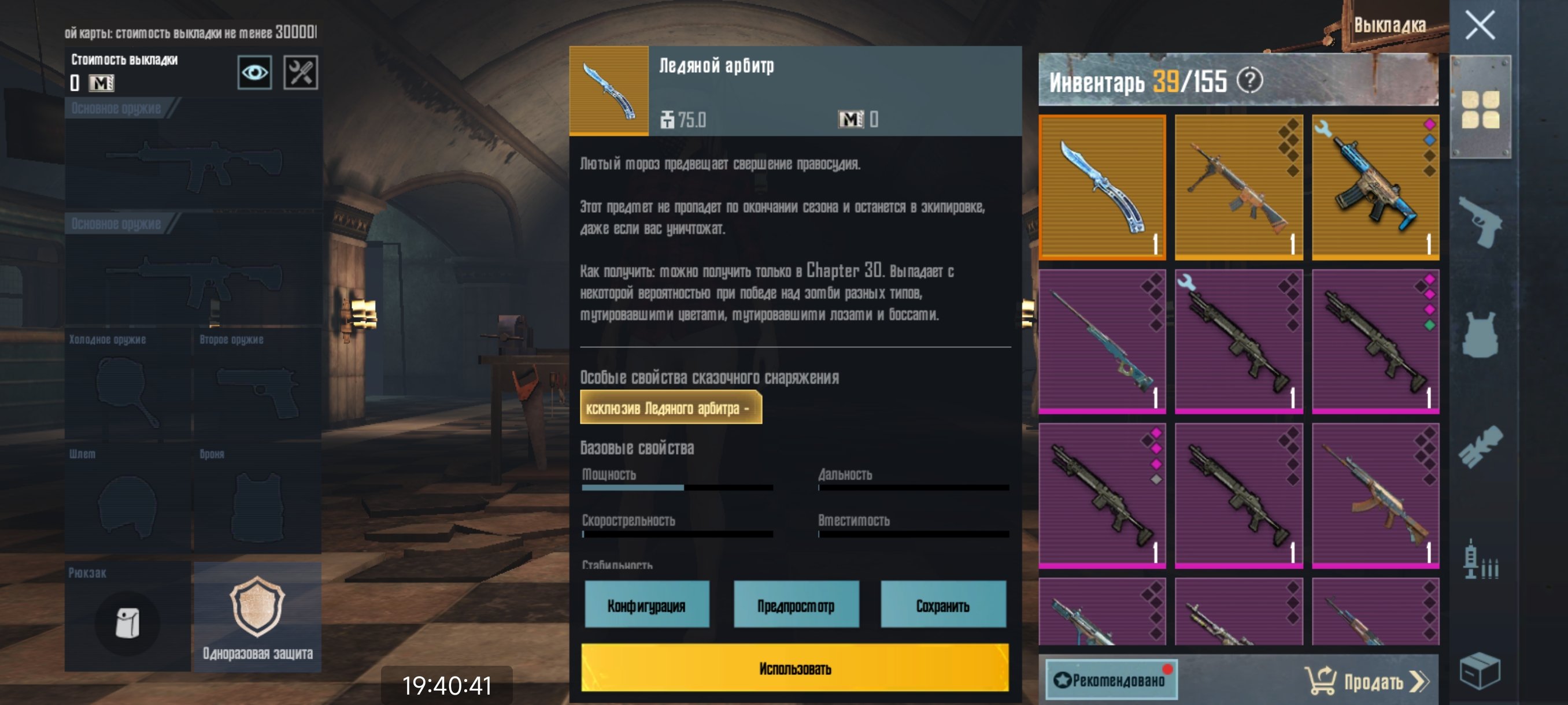Viewport: 1568px width, 705px height.
Task: Click the Мощность stat bar
Action: pyautogui.click(x=677, y=488)
